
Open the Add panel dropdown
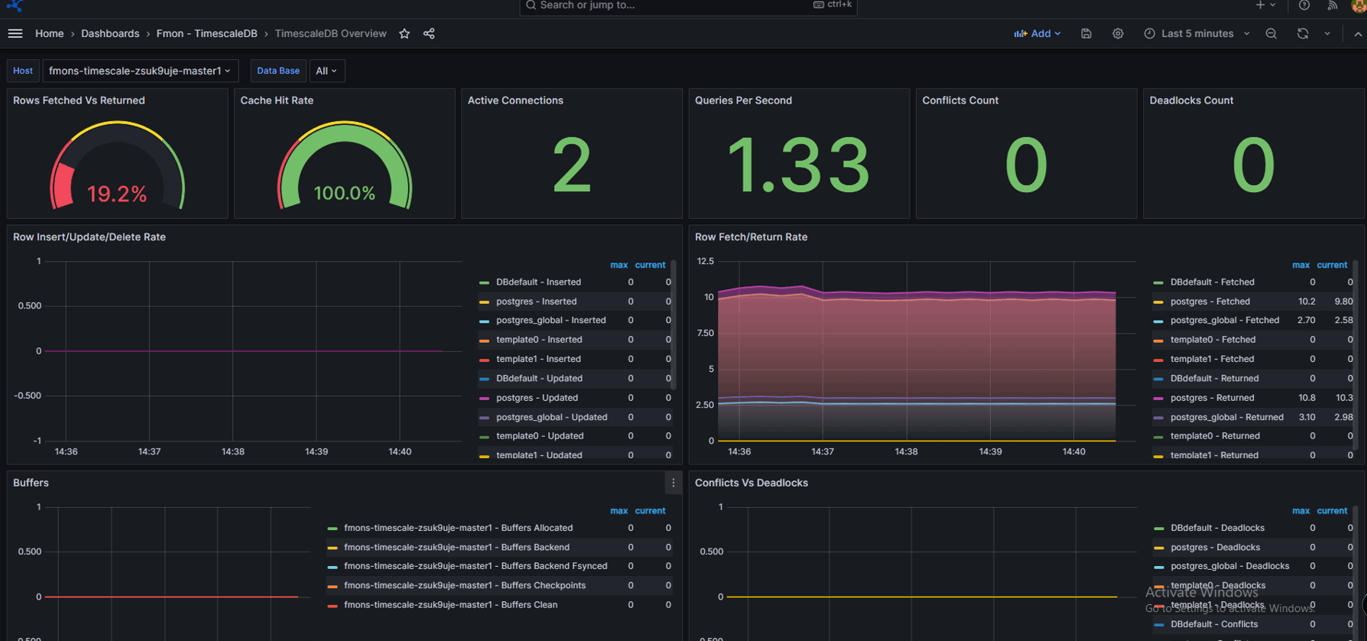click(1037, 34)
